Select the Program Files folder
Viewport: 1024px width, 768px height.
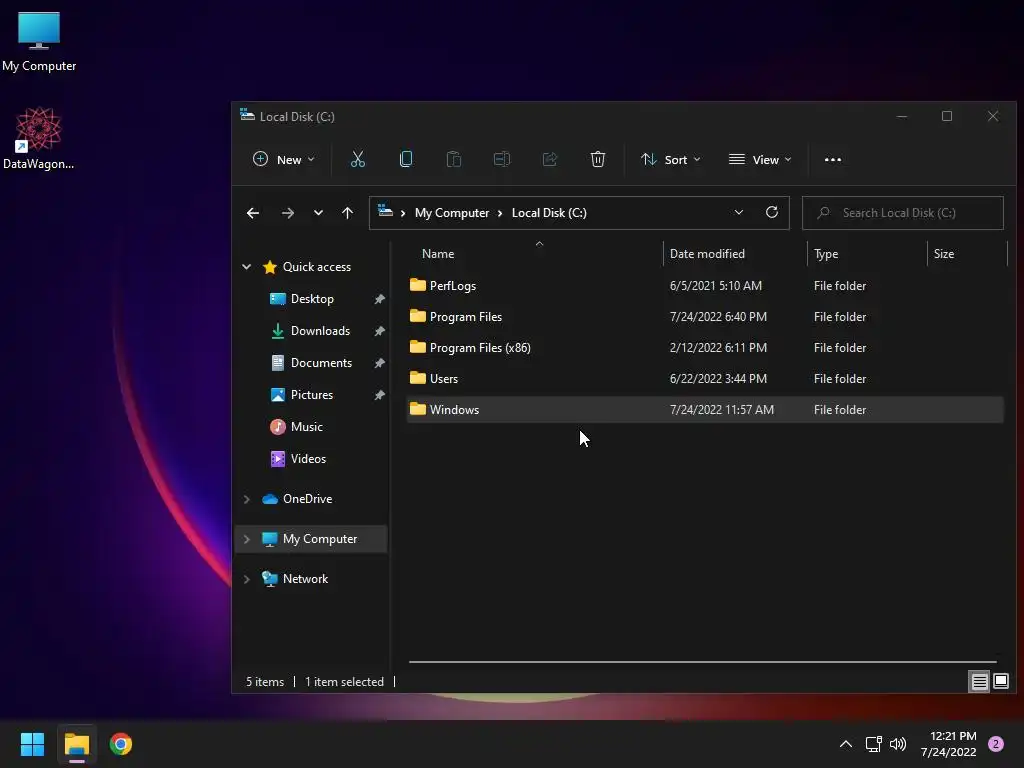pyautogui.click(x=705, y=317)
